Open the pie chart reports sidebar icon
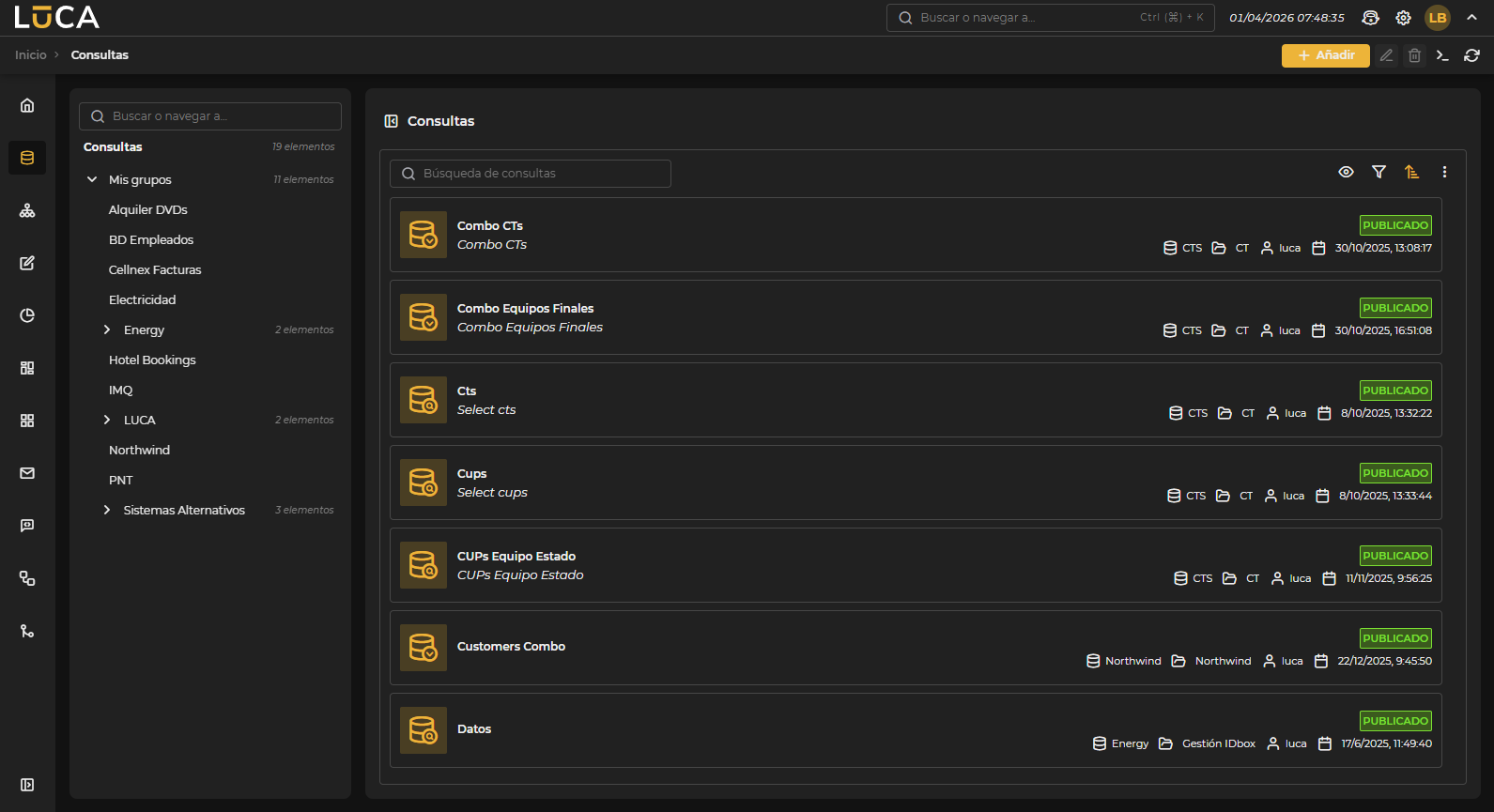 tap(27, 315)
